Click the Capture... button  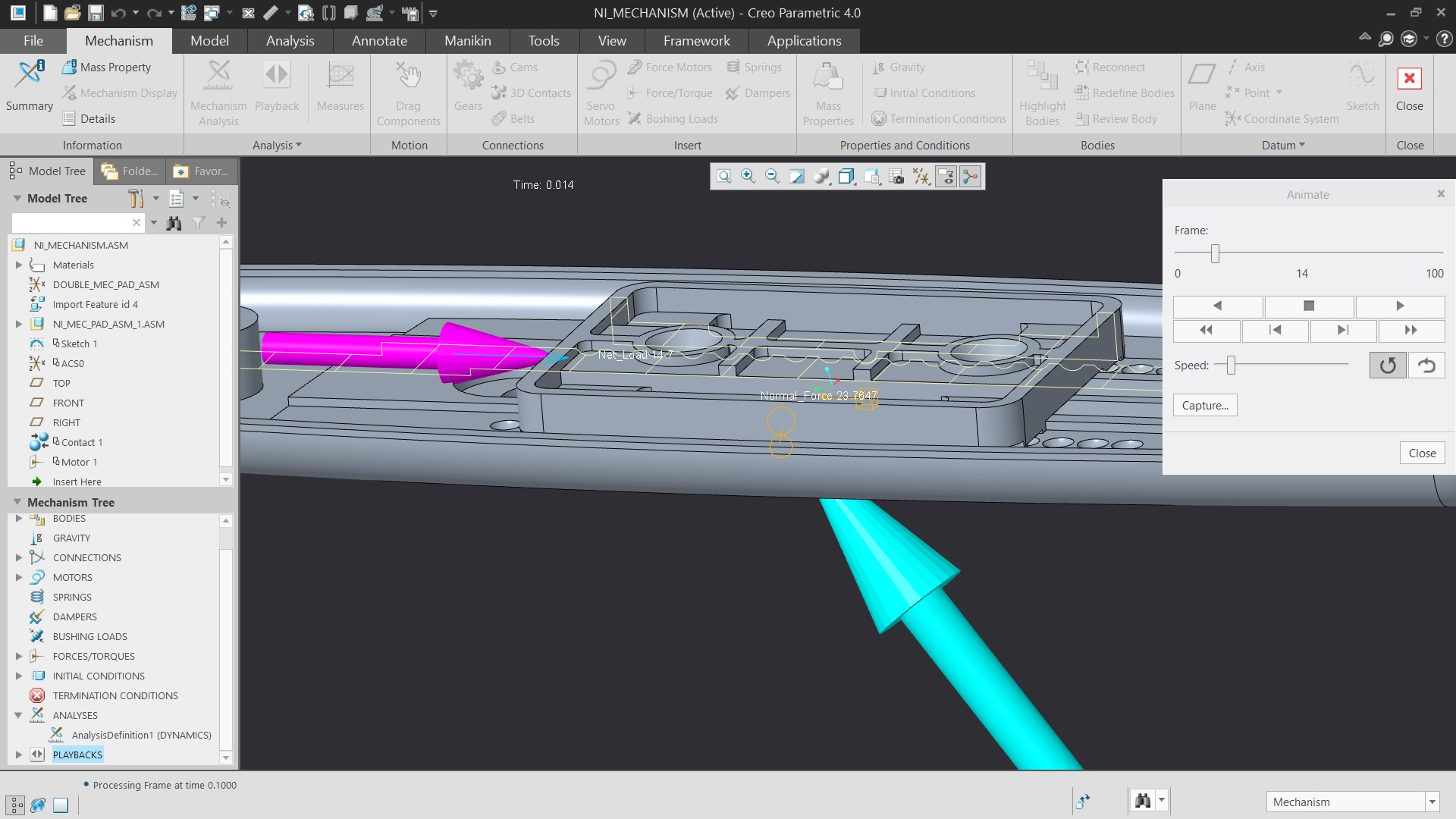pyautogui.click(x=1205, y=406)
